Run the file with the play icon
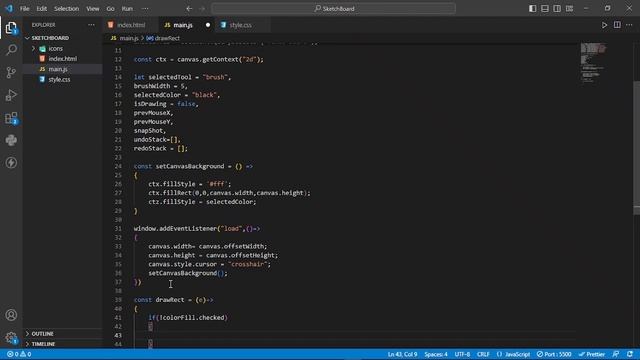 click(x=604, y=25)
